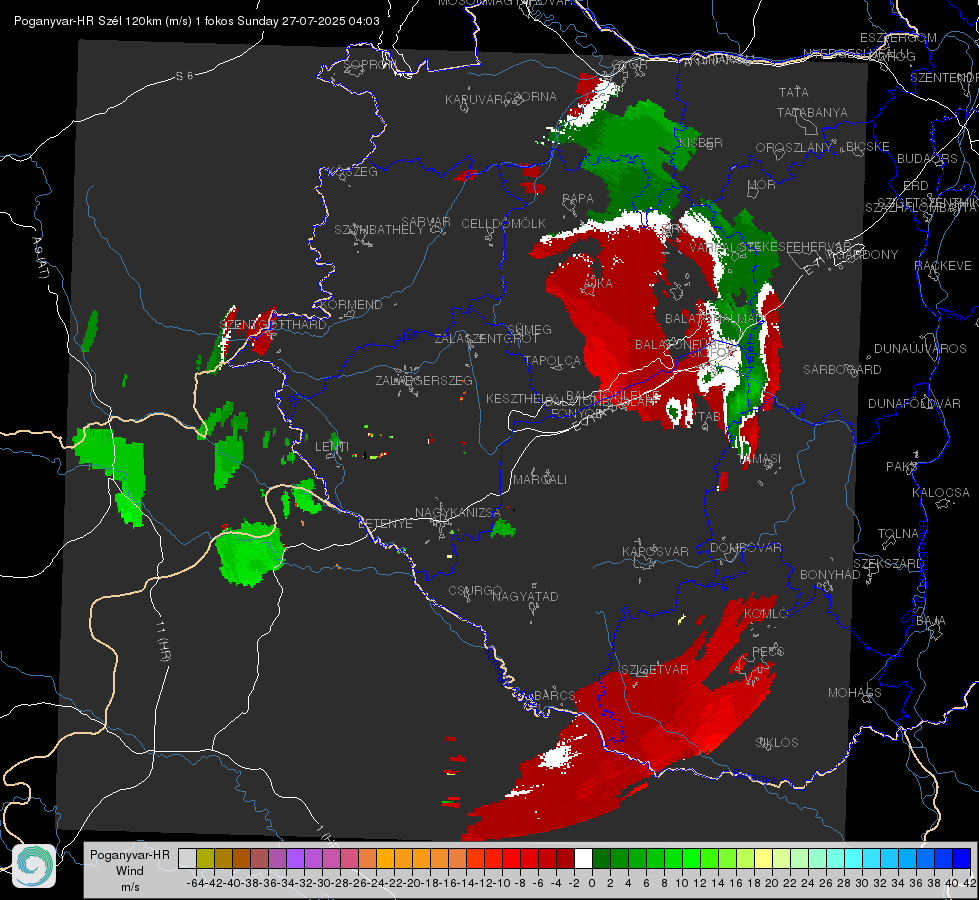Click the 'Poganyvar-HR Wind m/s' legend title

(129, 871)
